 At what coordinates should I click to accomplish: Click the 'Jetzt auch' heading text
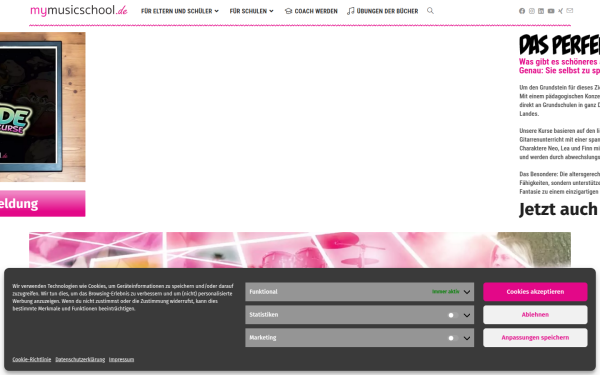(x=559, y=209)
